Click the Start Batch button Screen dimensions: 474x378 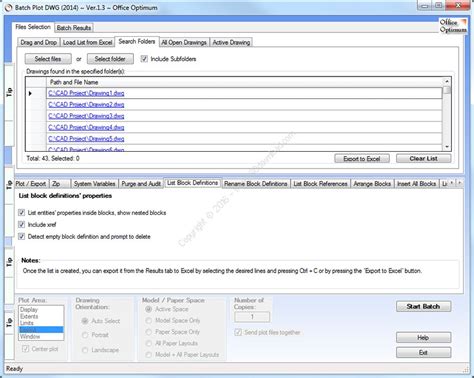(424, 306)
